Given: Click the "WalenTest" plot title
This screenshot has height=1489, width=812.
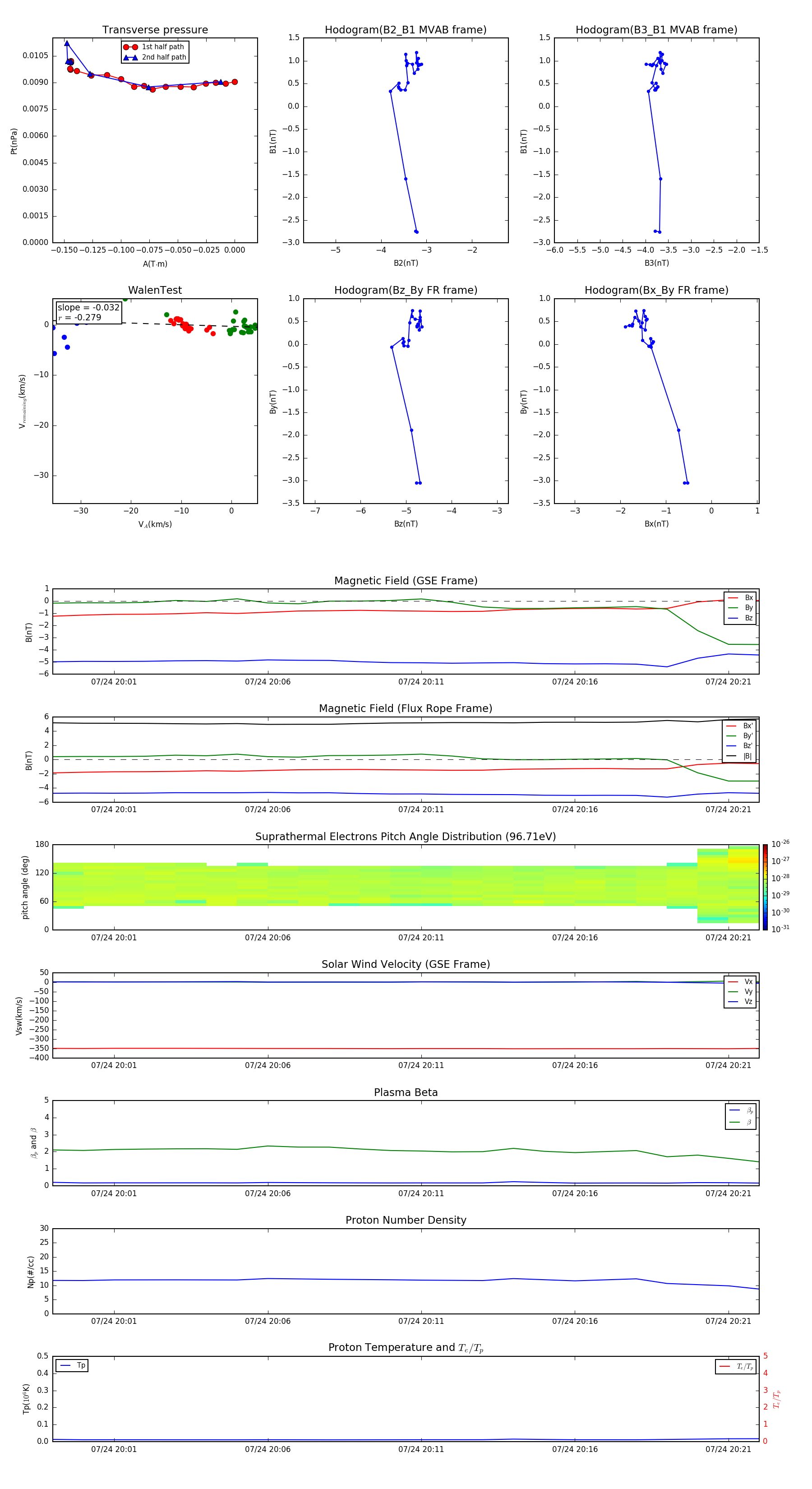Looking at the screenshot, I should [155, 290].
